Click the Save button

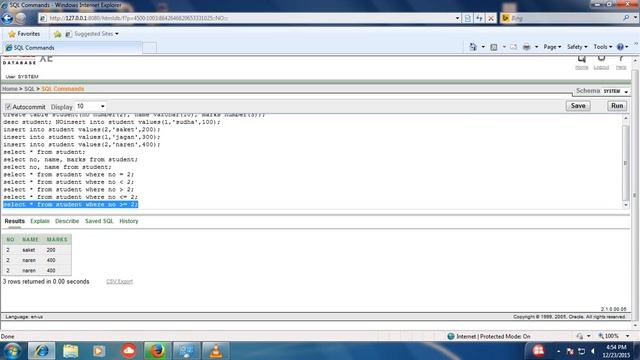click(578, 106)
